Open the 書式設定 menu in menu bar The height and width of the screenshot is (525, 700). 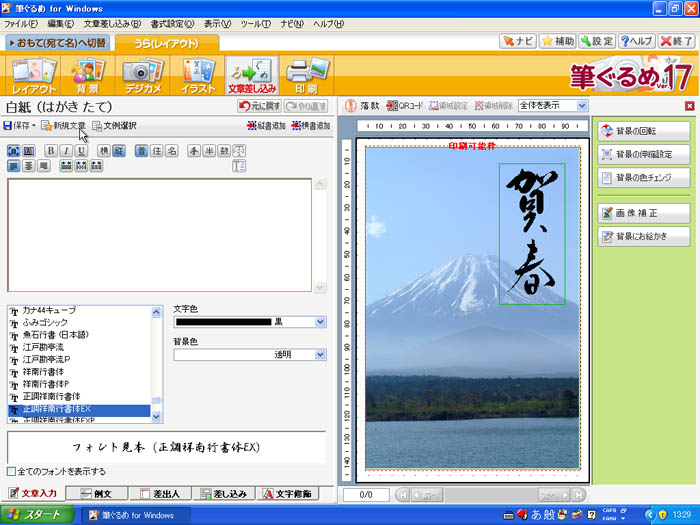(x=173, y=23)
